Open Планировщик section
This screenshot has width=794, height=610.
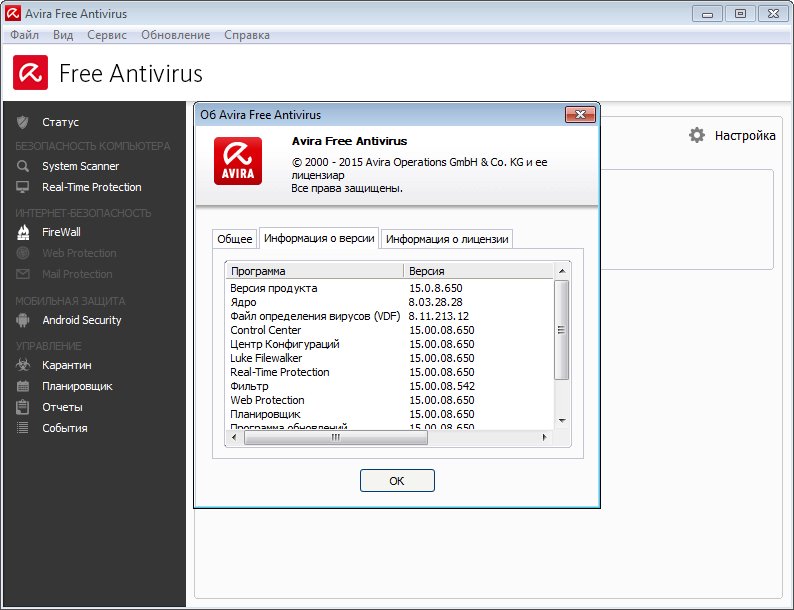point(77,386)
